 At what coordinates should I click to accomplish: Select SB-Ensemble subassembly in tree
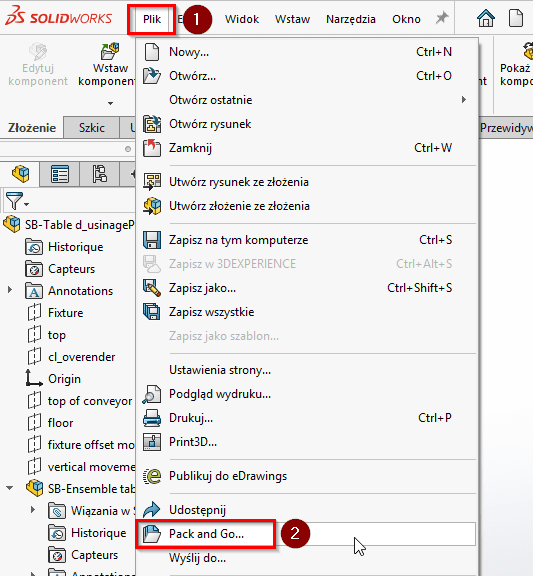pyautogui.click(x=81, y=489)
